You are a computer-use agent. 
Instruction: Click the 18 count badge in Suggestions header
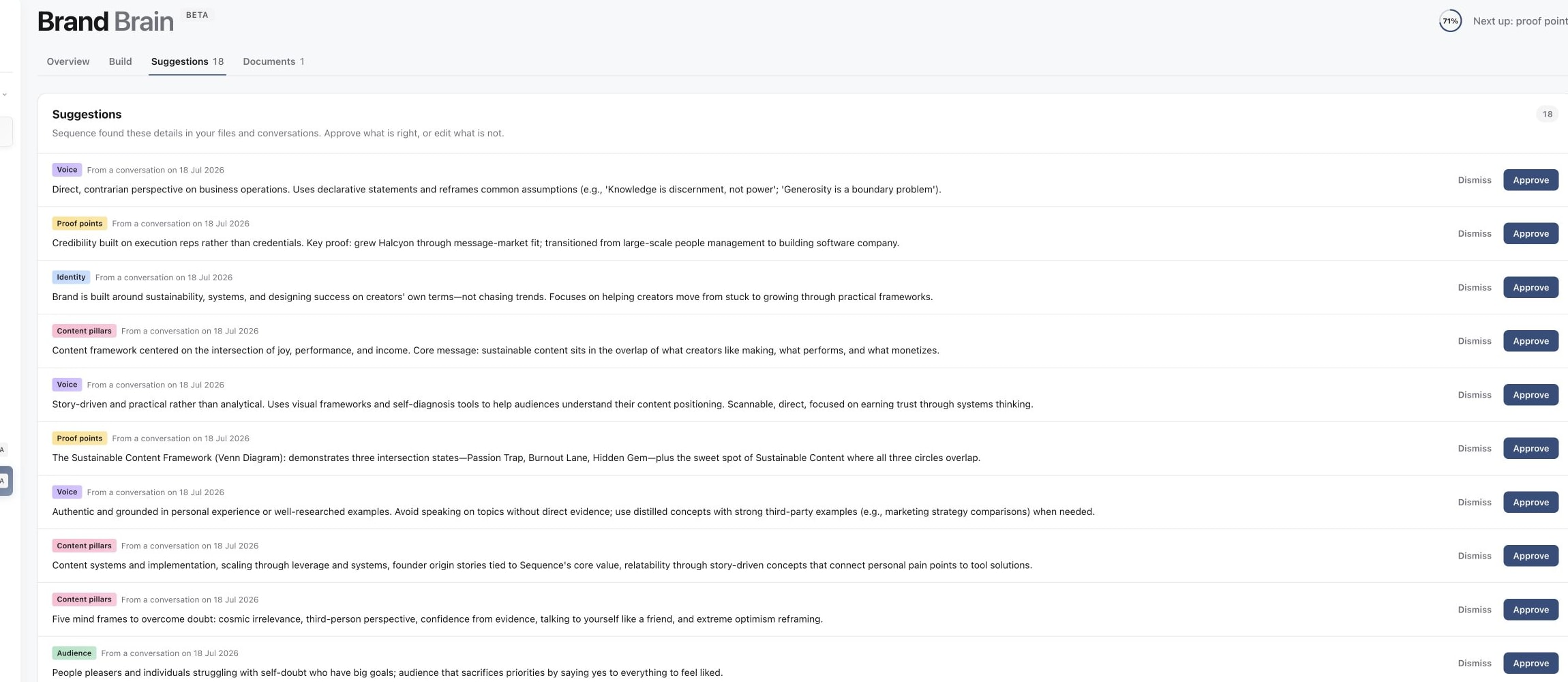1547,114
